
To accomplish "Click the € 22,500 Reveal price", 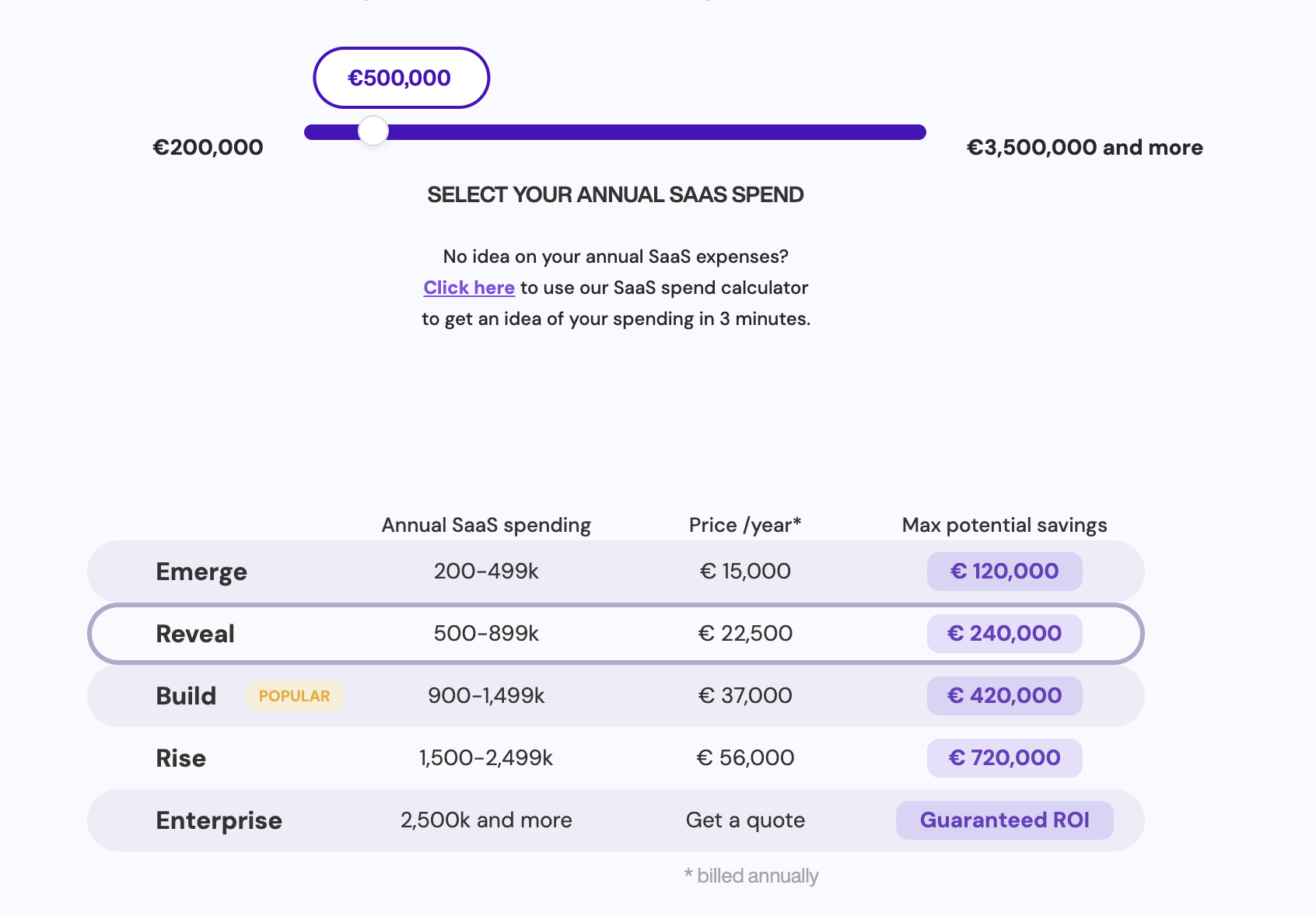I will click(x=745, y=634).
